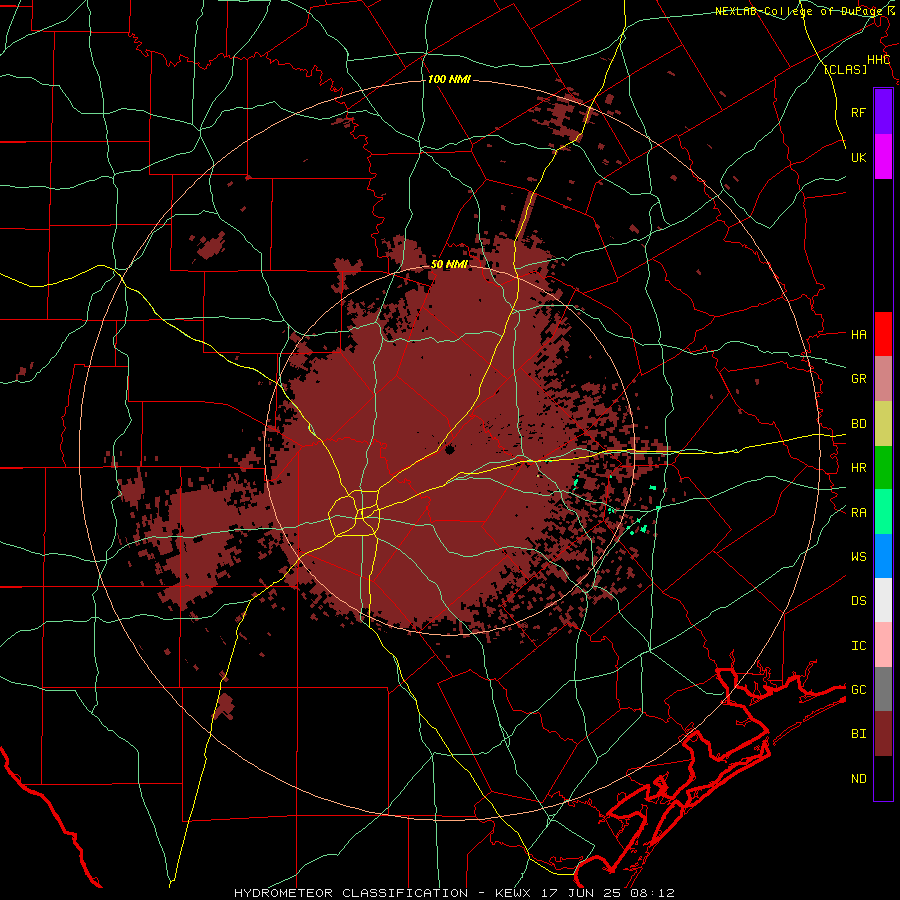Select the light pink IC legend swatch
The image size is (900, 900).
tap(883, 645)
